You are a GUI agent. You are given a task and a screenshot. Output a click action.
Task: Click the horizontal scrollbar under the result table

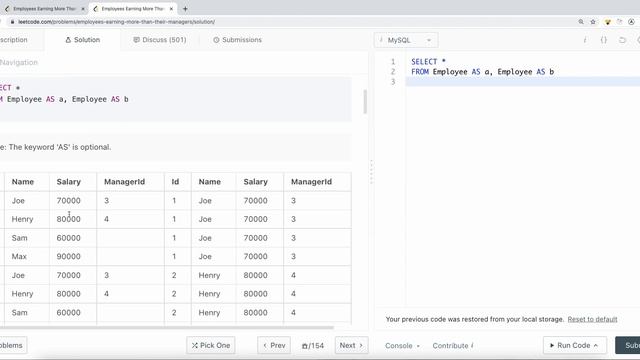tap(167, 327)
